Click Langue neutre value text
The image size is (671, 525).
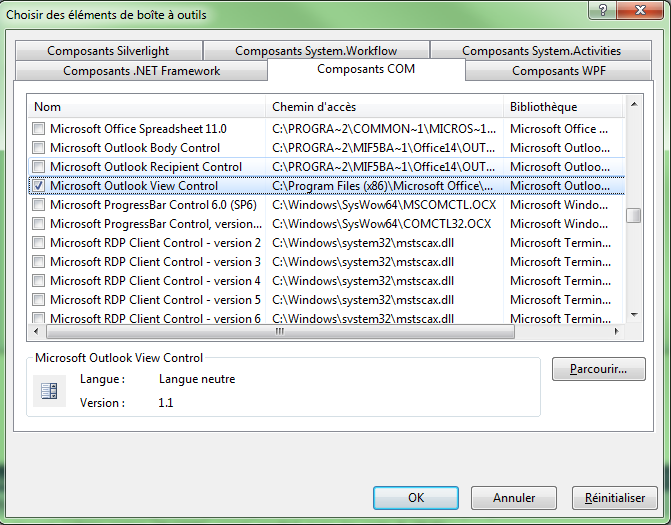(197, 379)
